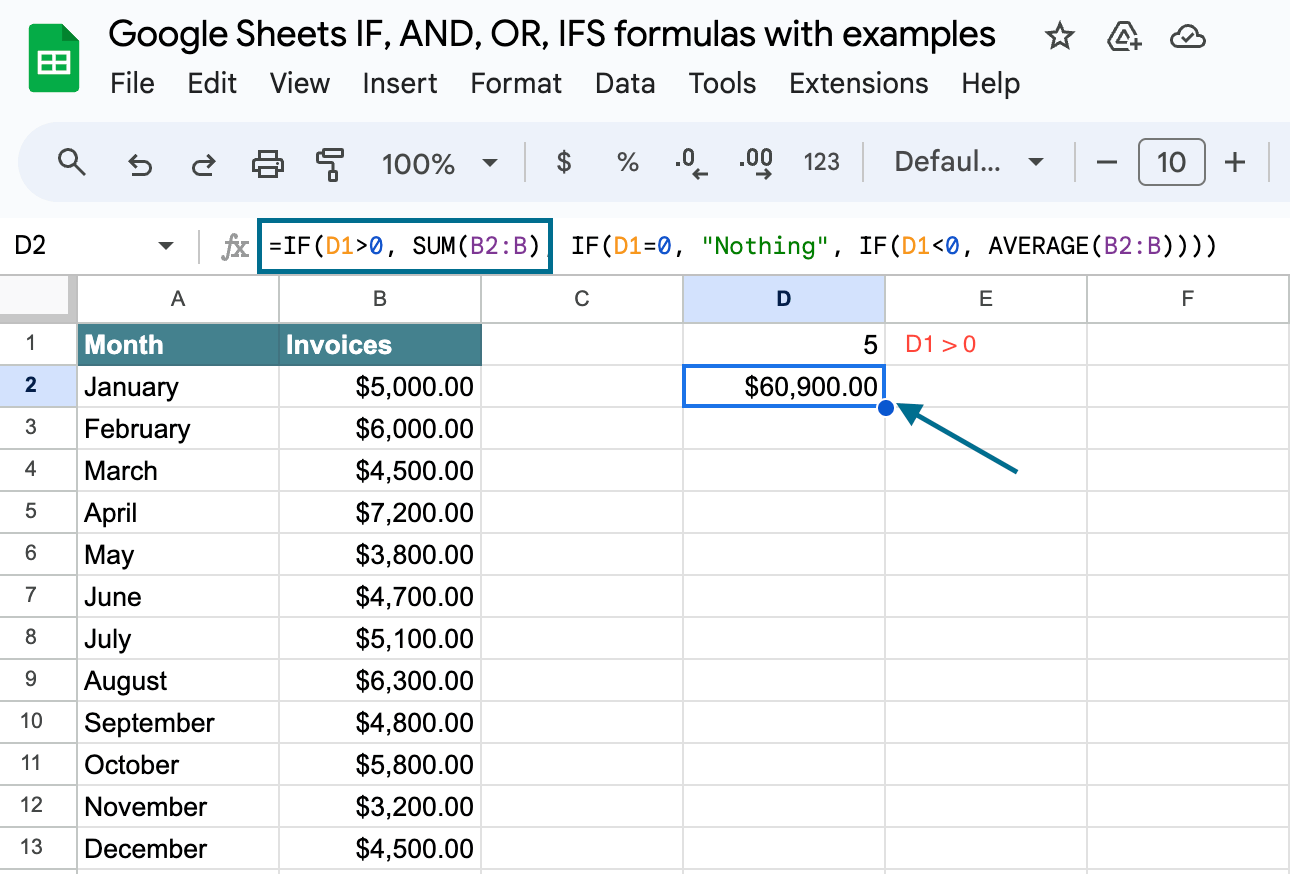Select the red 'D1 > 0' cell

pos(986,344)
